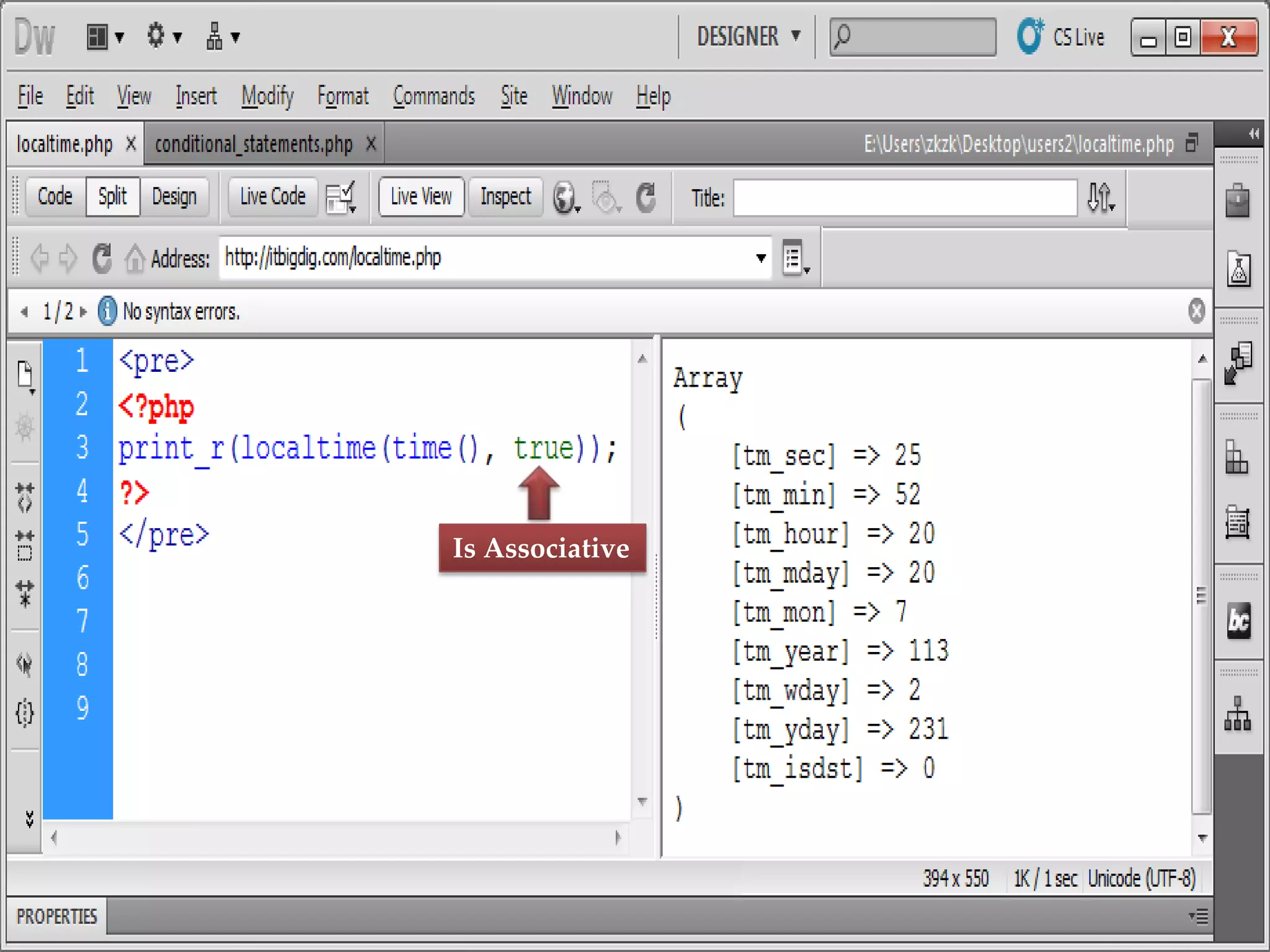Click the browser Forward arrow icon
Screen dimensions: 1270x952
(68, 258)
